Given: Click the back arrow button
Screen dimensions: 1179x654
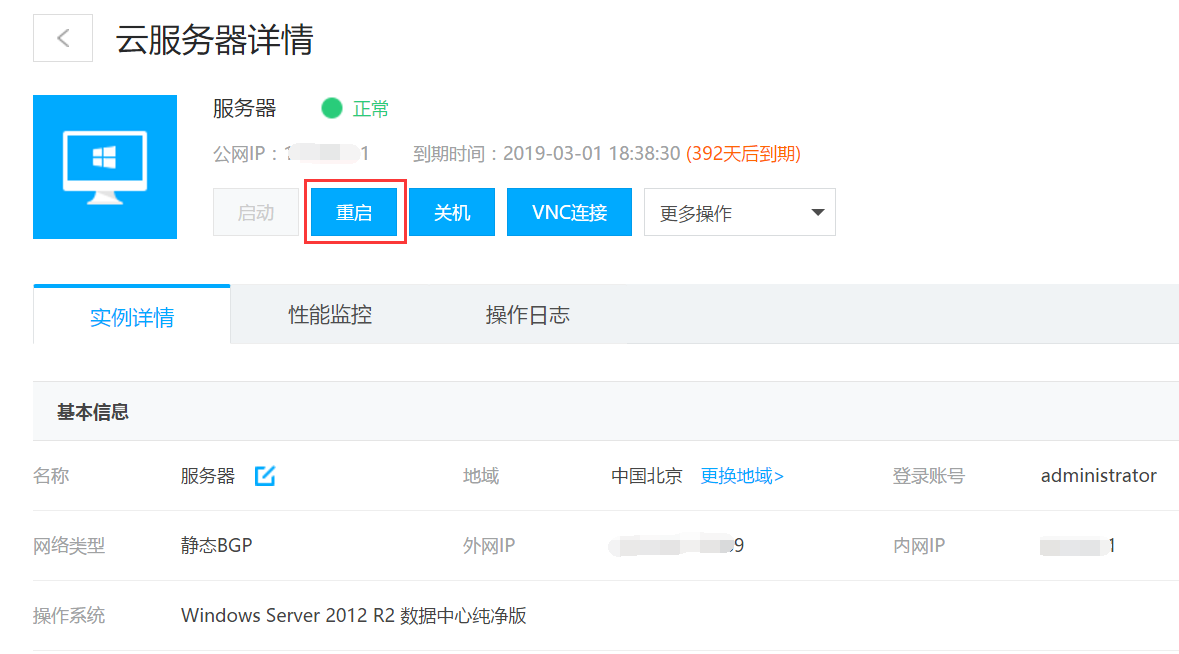Looking at the screenshot, I should point(63,39).
